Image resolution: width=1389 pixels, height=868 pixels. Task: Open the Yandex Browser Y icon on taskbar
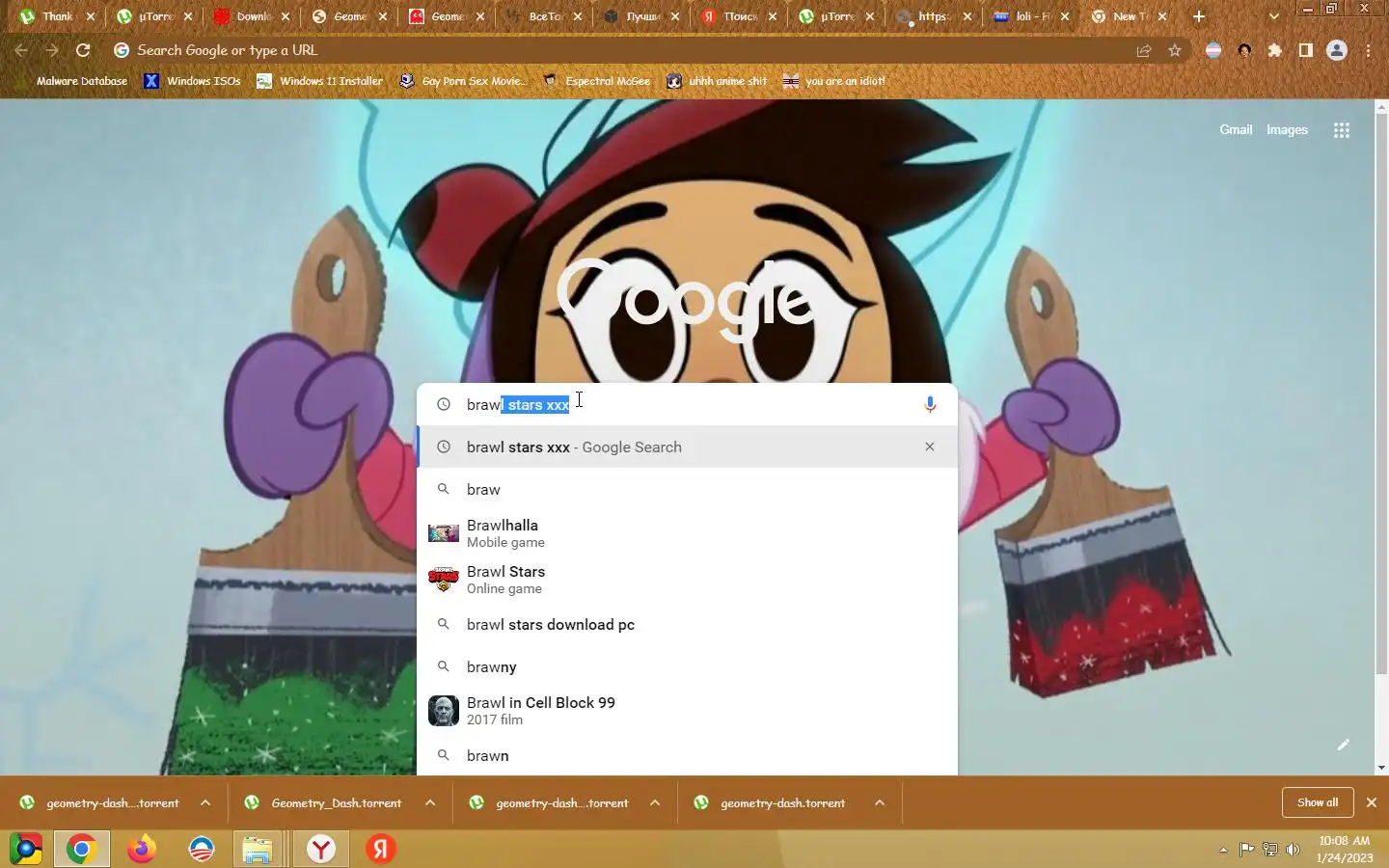click(x=320, y=849)
